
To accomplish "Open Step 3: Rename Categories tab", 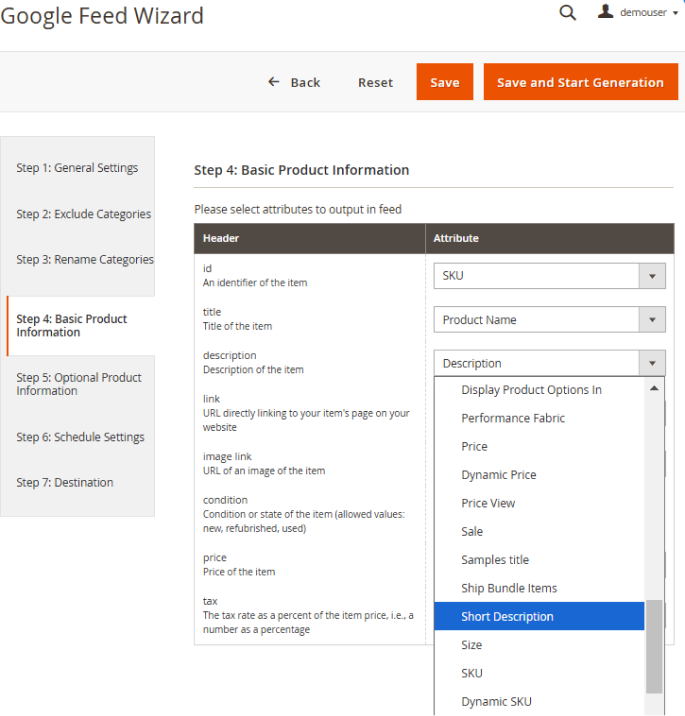I will click(85, 259).
